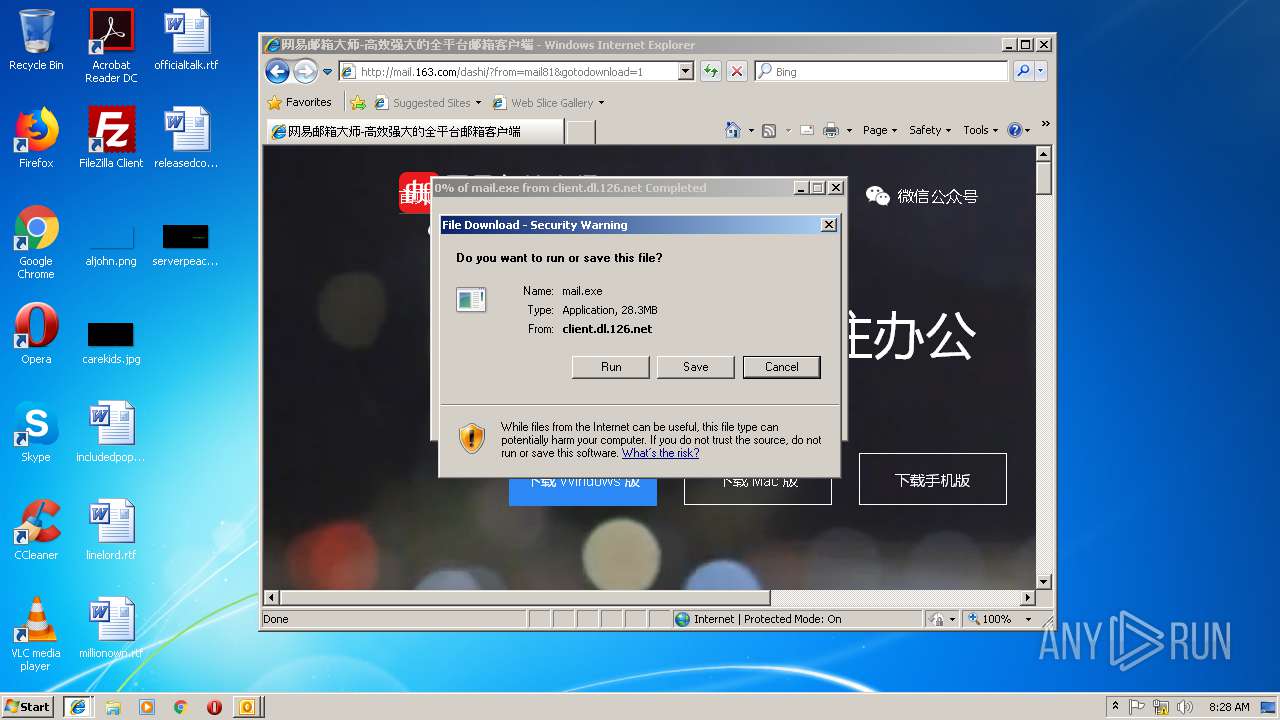Image resolution: width=1280 pixels, height=720 pixels.
Task: Click Opera icon in taskbar
Action: point(214,706)
